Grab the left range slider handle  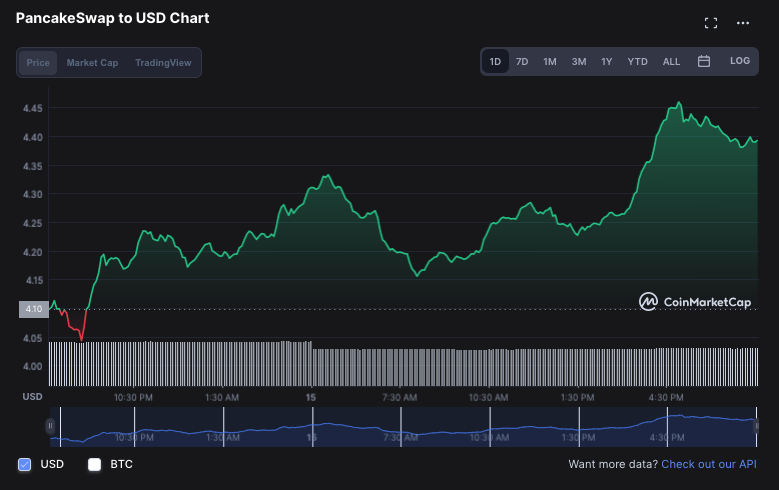tap(50, 426)
